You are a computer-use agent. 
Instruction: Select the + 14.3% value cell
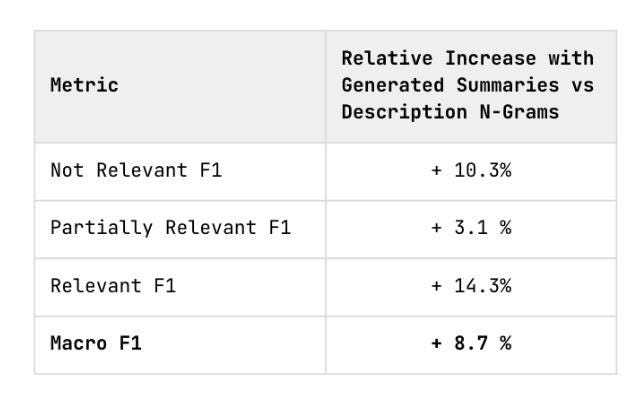pos(471,286)
